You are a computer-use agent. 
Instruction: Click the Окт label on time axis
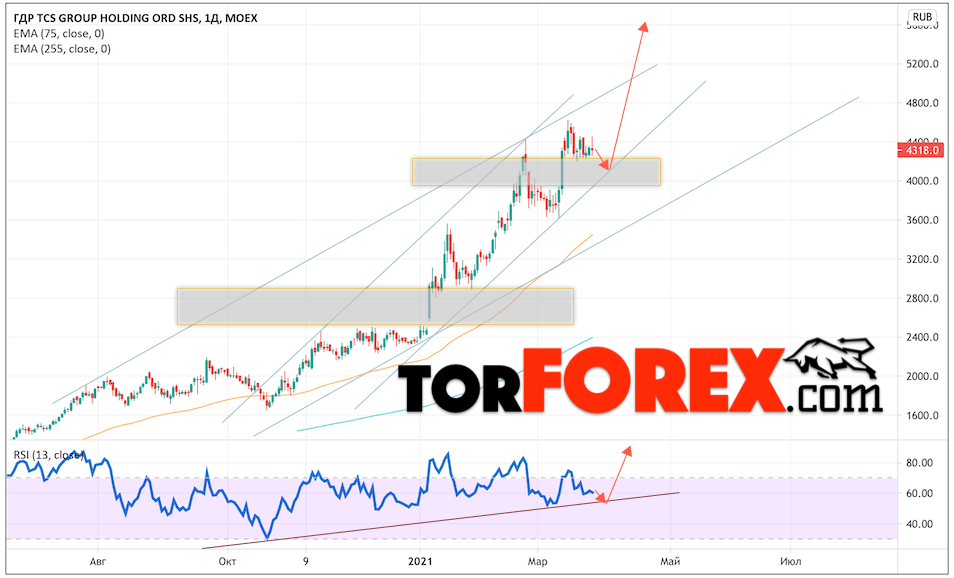[228, 561]
